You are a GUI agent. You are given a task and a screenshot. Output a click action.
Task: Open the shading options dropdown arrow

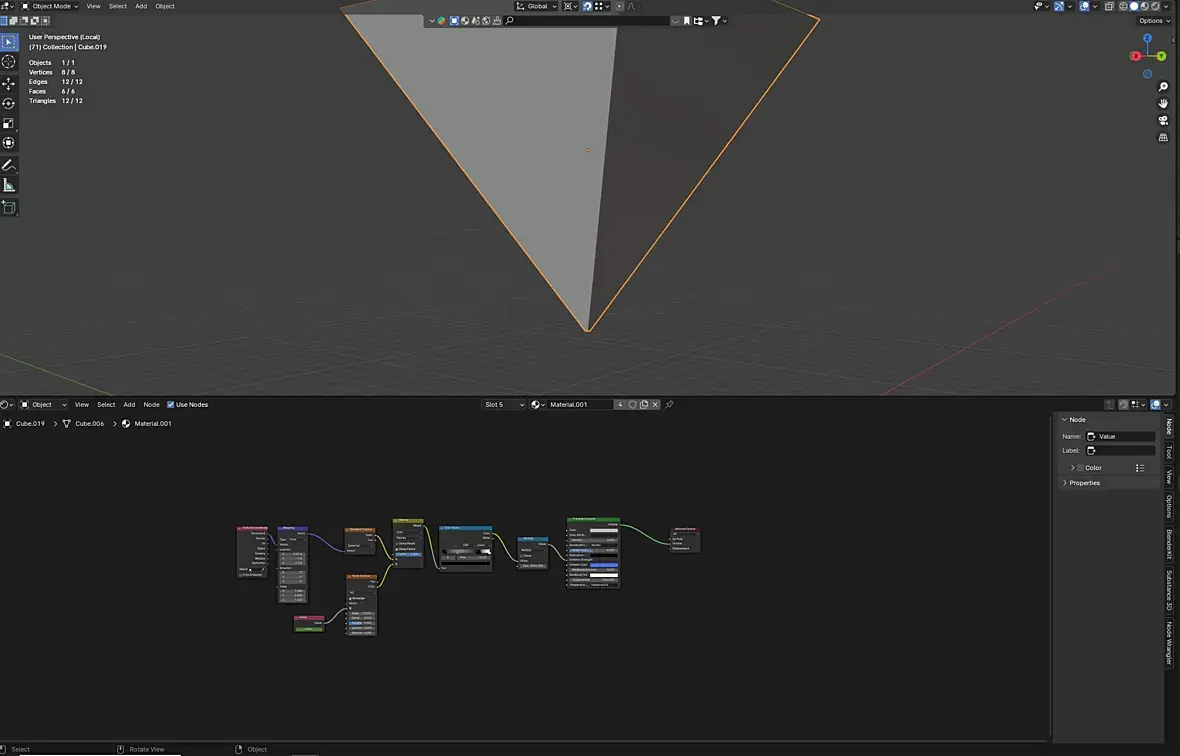click(1166, 6)
